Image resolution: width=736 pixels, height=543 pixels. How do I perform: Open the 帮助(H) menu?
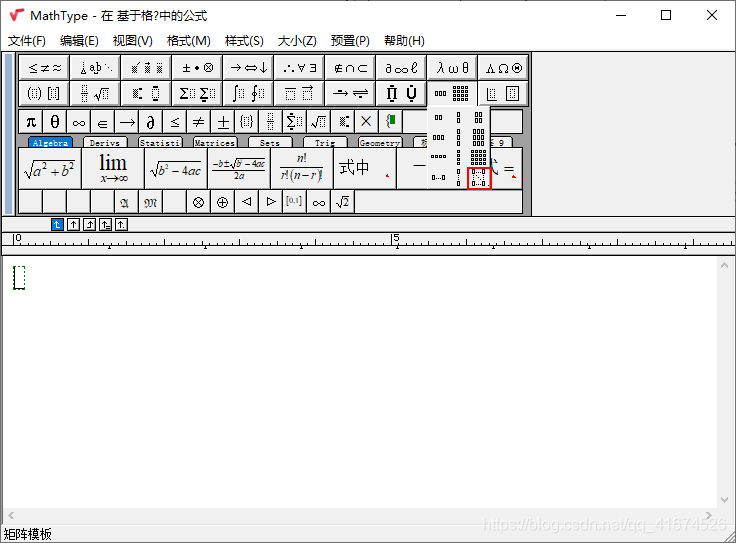(x=404, y=41)
